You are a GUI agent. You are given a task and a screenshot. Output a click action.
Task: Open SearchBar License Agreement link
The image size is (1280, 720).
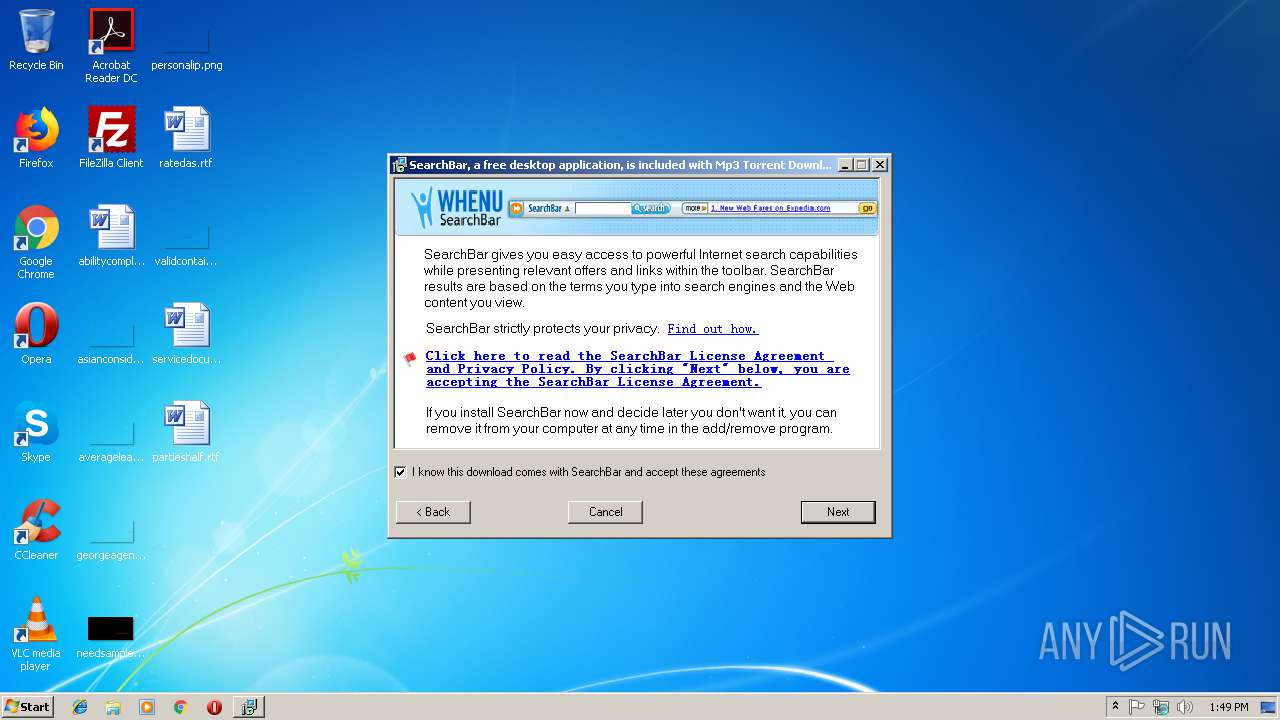pos(637,369)
